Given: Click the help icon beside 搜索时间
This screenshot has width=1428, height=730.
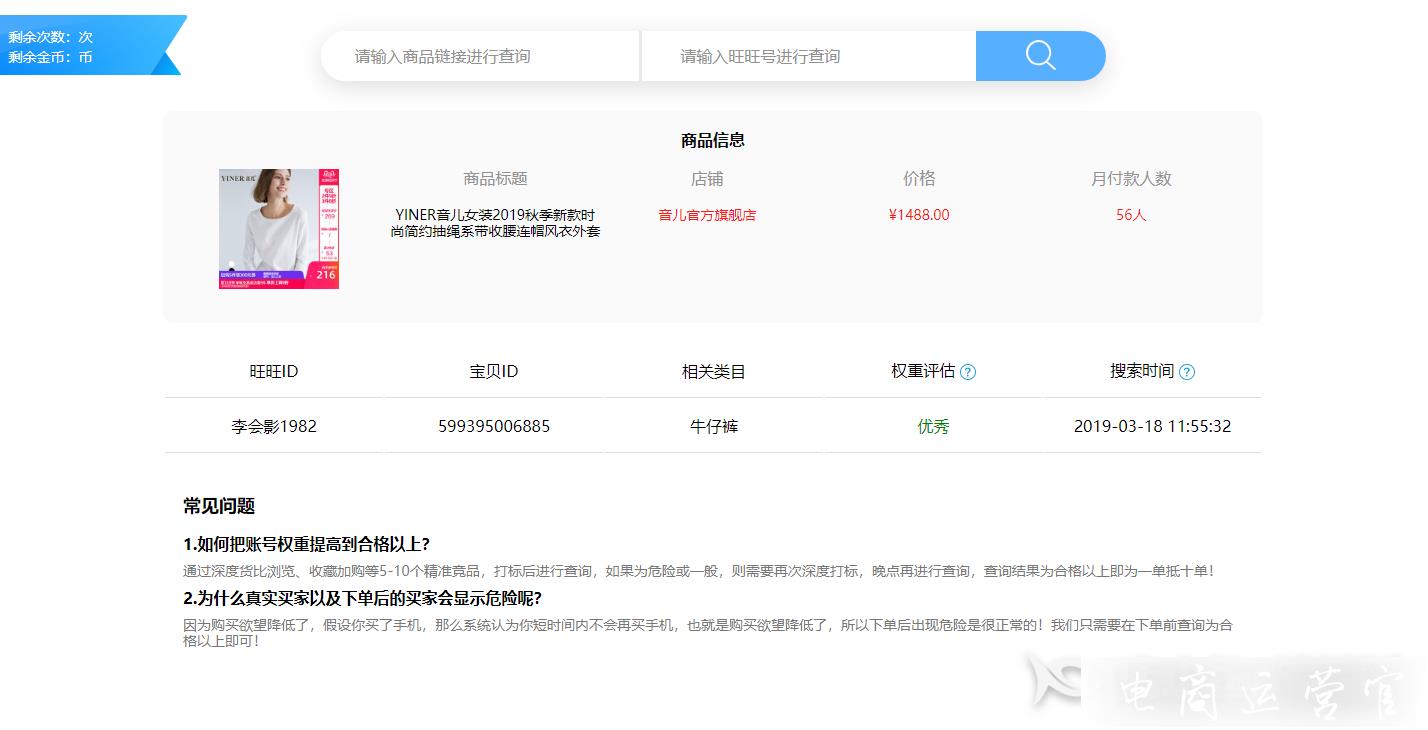Looking at the screenshot, I should pyautogui.click(x=1187, y=372).
